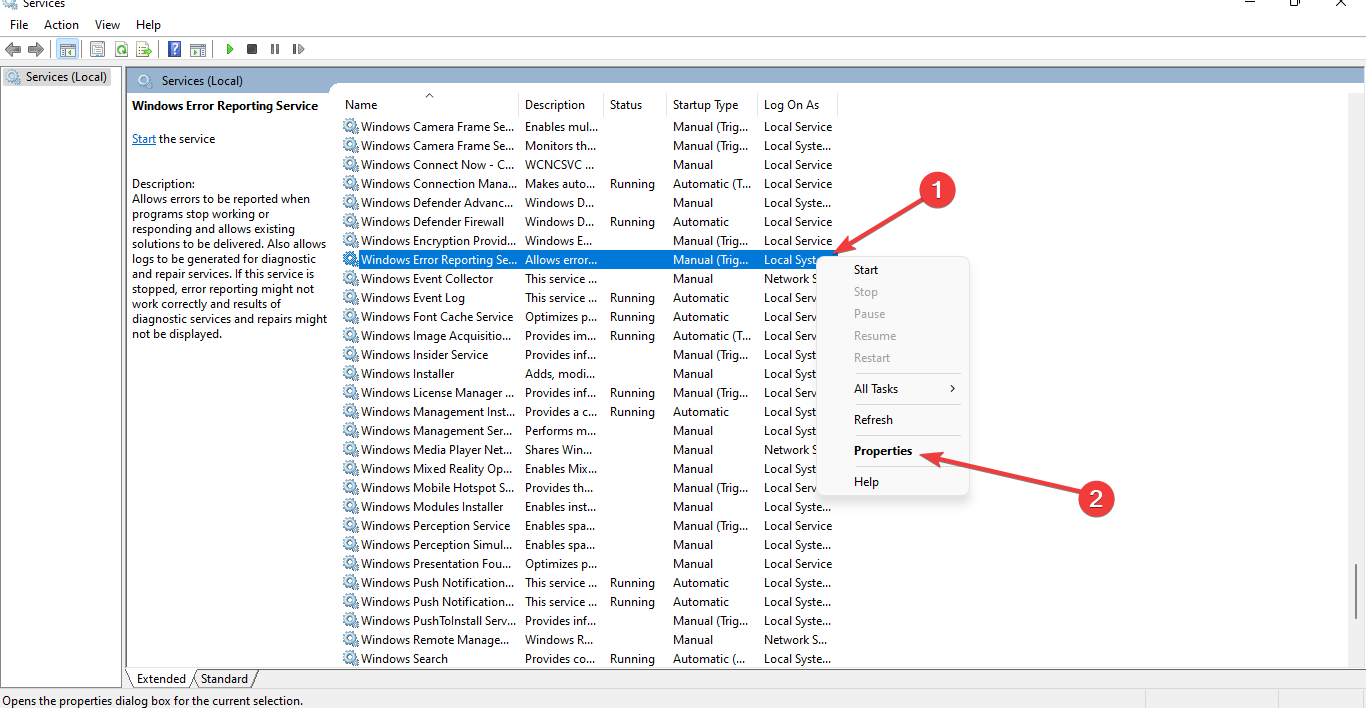The width and height of the screenshot is (1366, 708).
Task: Select the Windows Installer service name
Action: 407,374
